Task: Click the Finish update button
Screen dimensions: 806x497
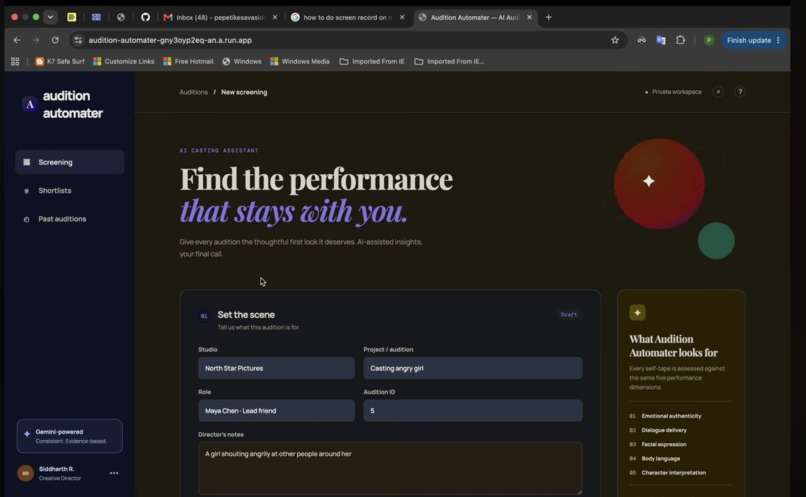Action: coord(754,40)
